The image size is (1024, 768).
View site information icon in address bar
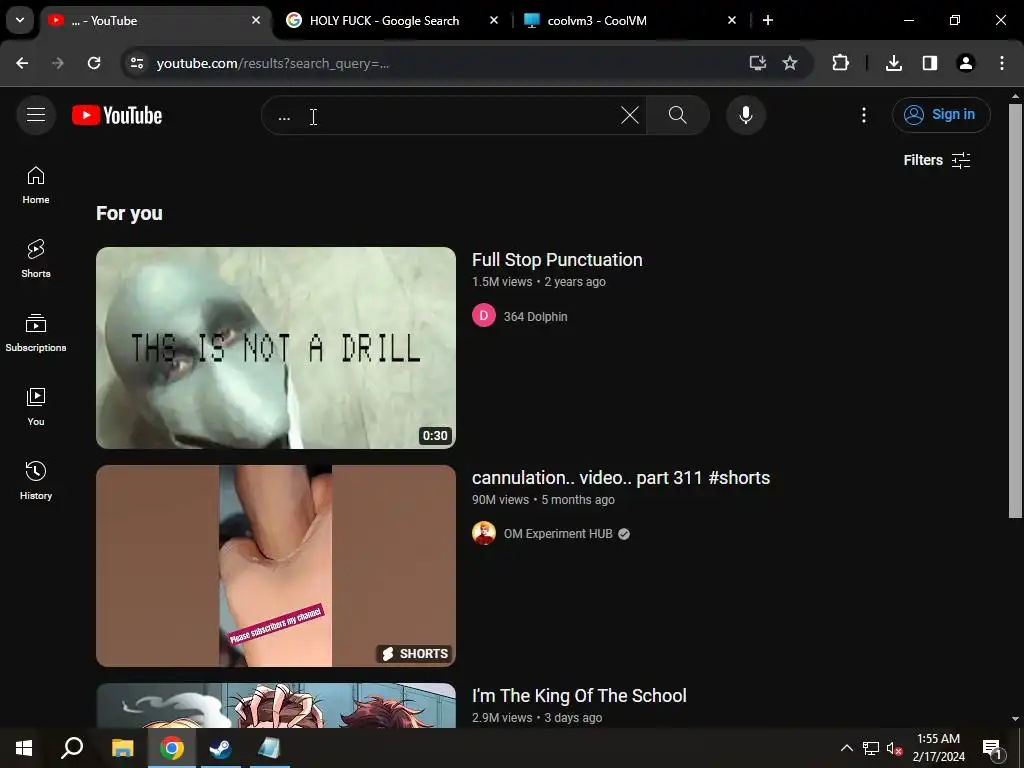[x=137, y=63]
